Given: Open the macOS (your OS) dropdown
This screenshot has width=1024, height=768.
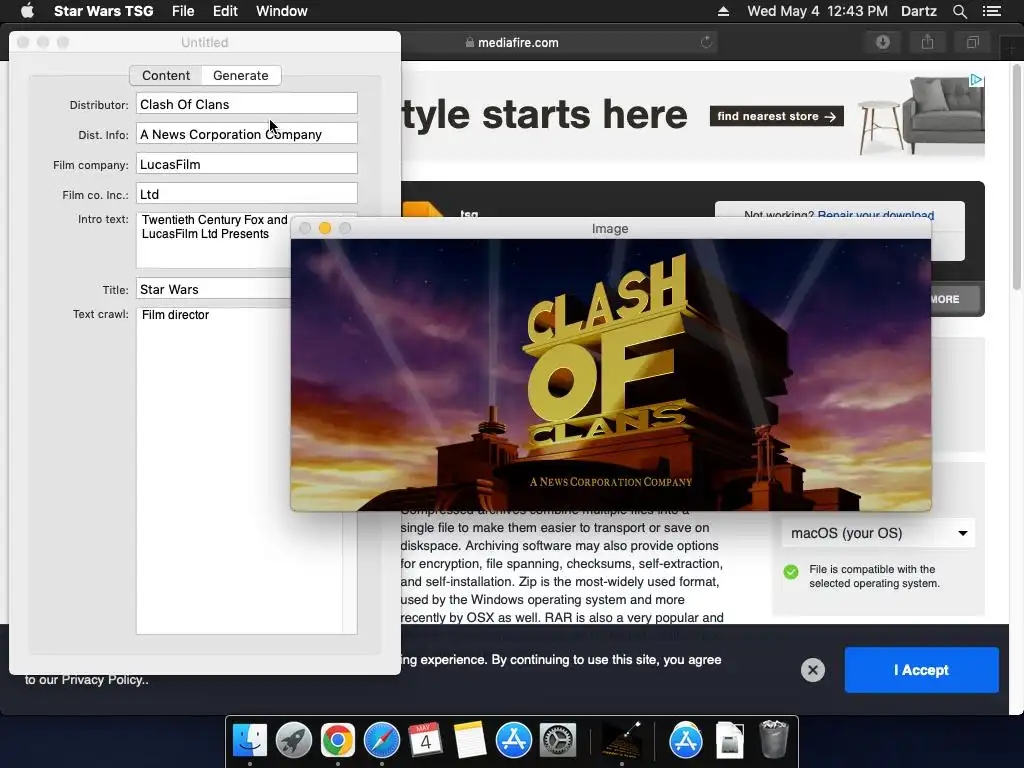Looking at the screenshot, I should (878, 533).
